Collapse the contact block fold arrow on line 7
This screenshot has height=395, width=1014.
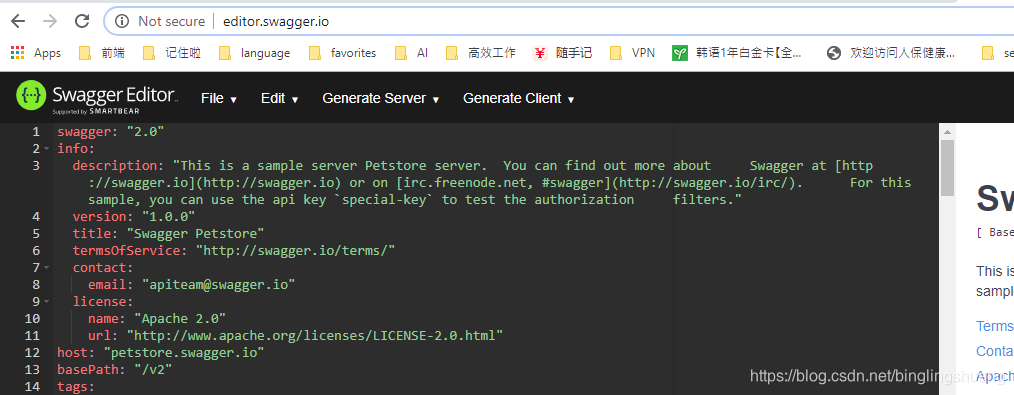(47, 268)
